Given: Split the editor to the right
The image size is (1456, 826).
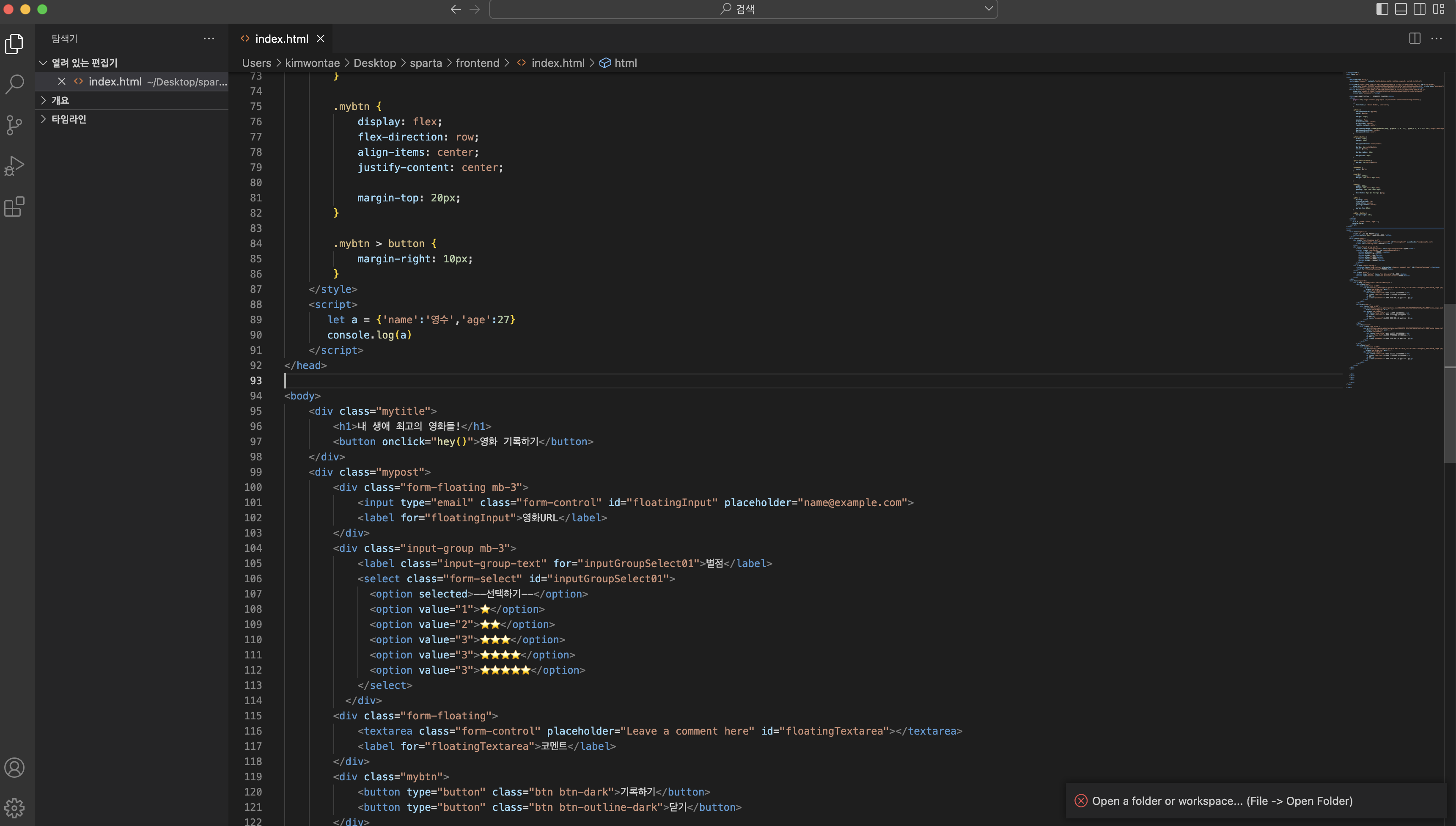Looking at the screenshot, I should 1415,39.
